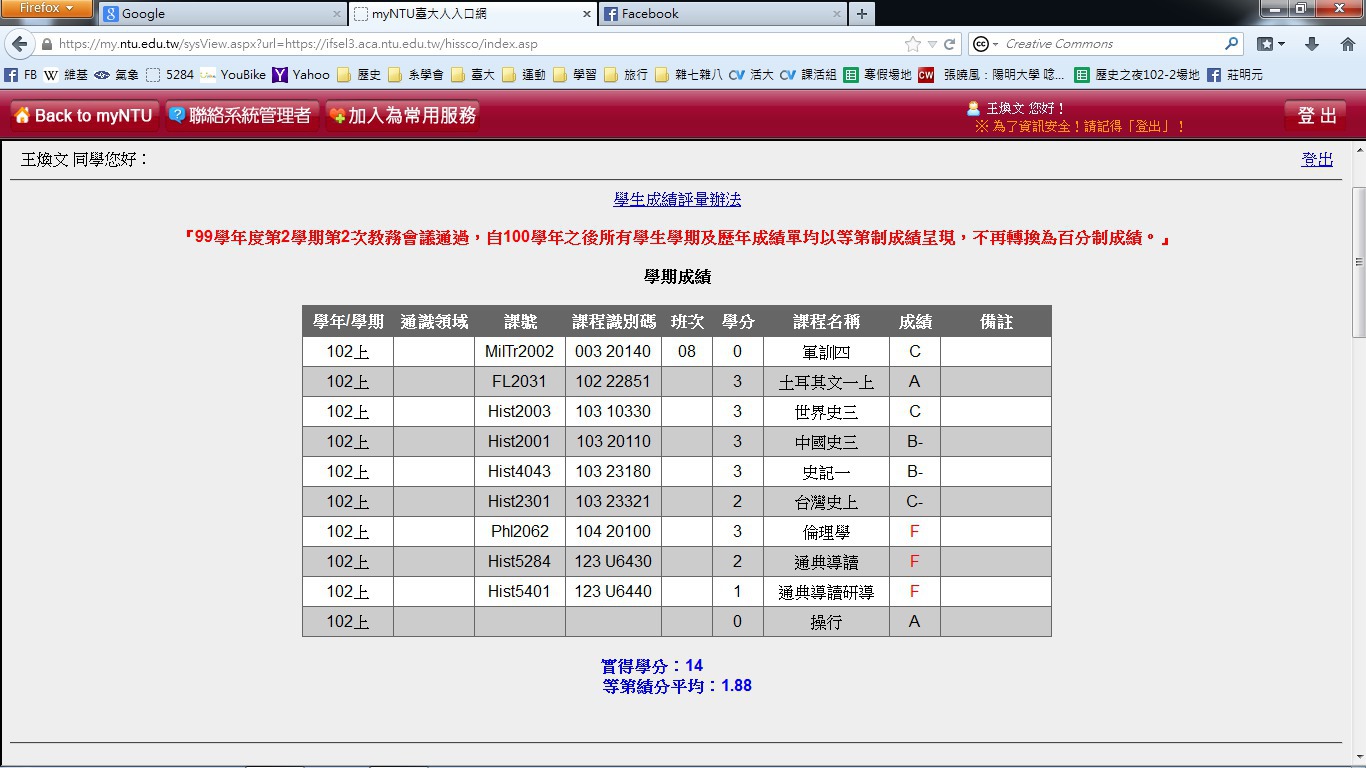Click the Back to myNTU button

pyautogui.click(x=84, y=116)
